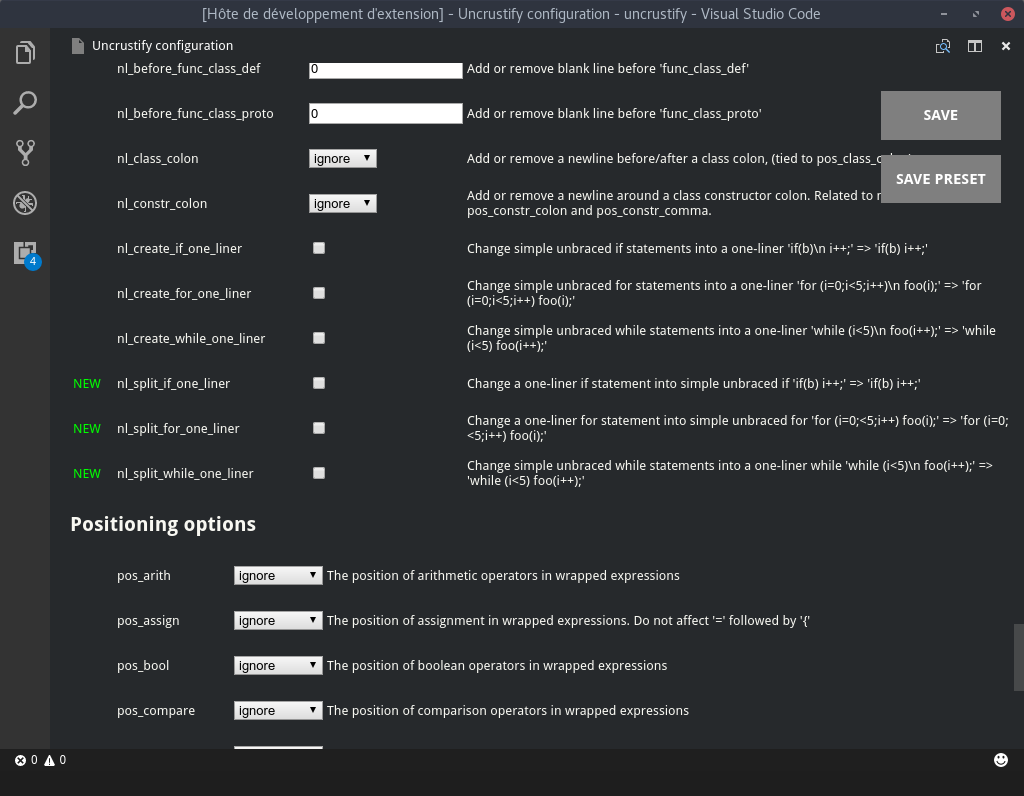Click the SAVE PRESET button
Viewport: 1024px width, 796px height.
pyautogui.click(x=940, y=179)
